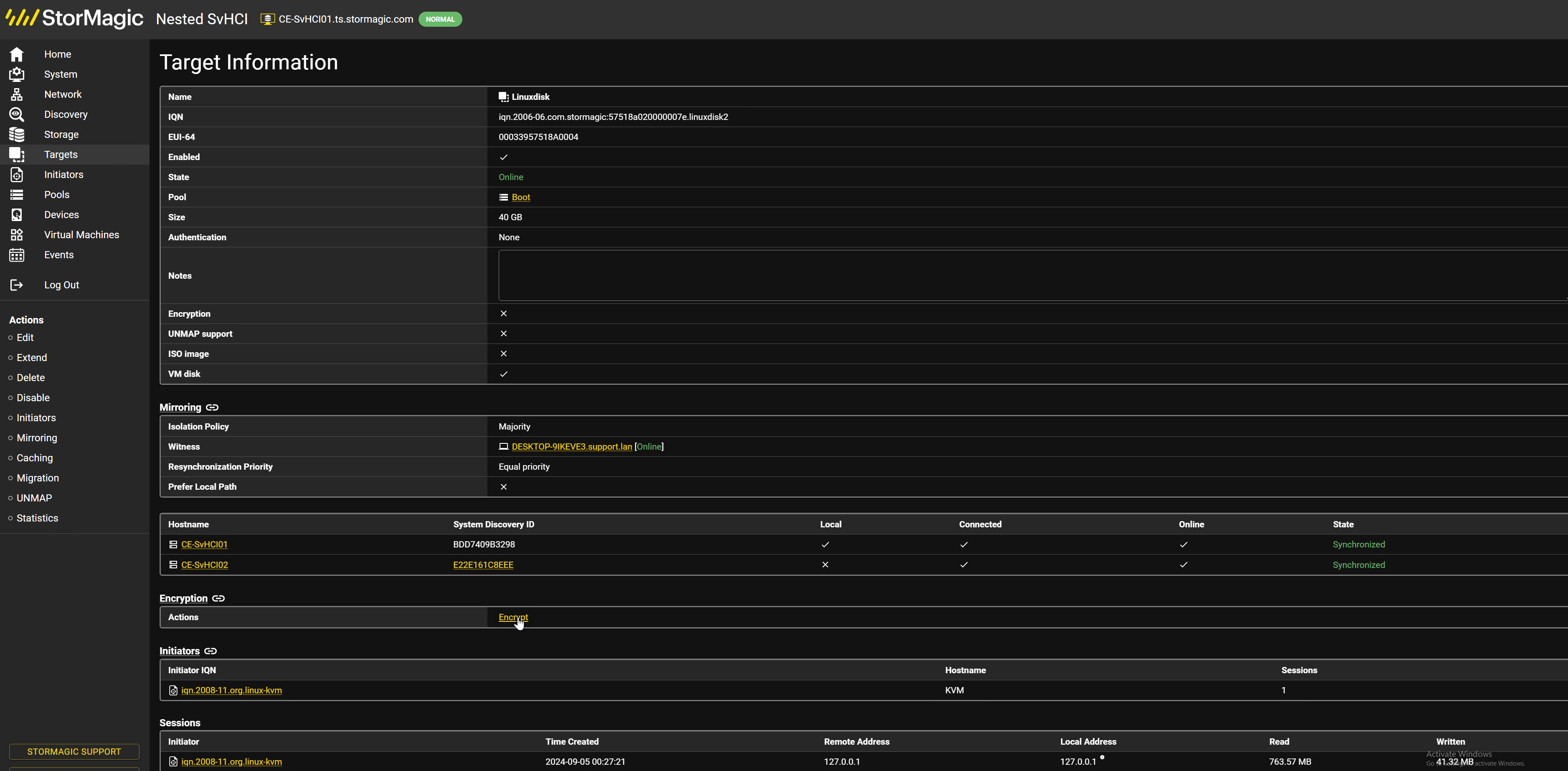Click the System icon in sidebar
Image resolution: width=1568 pixels, height=771 pixels.
[x=16, y=74]
